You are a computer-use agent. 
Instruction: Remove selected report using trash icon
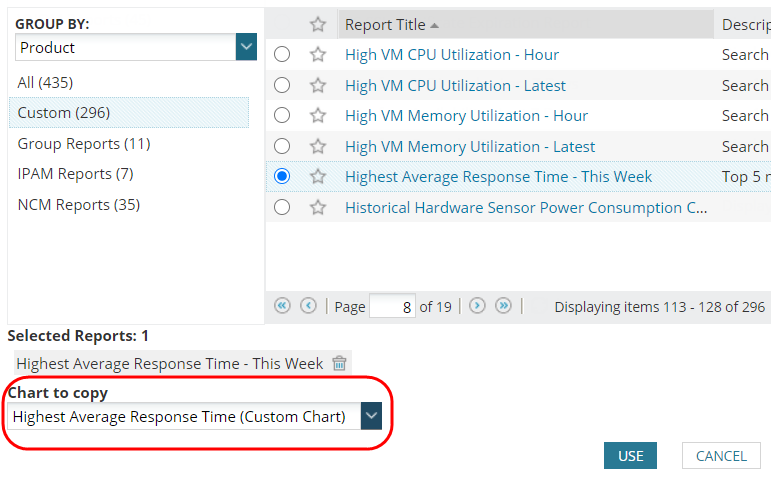point(340,364)
